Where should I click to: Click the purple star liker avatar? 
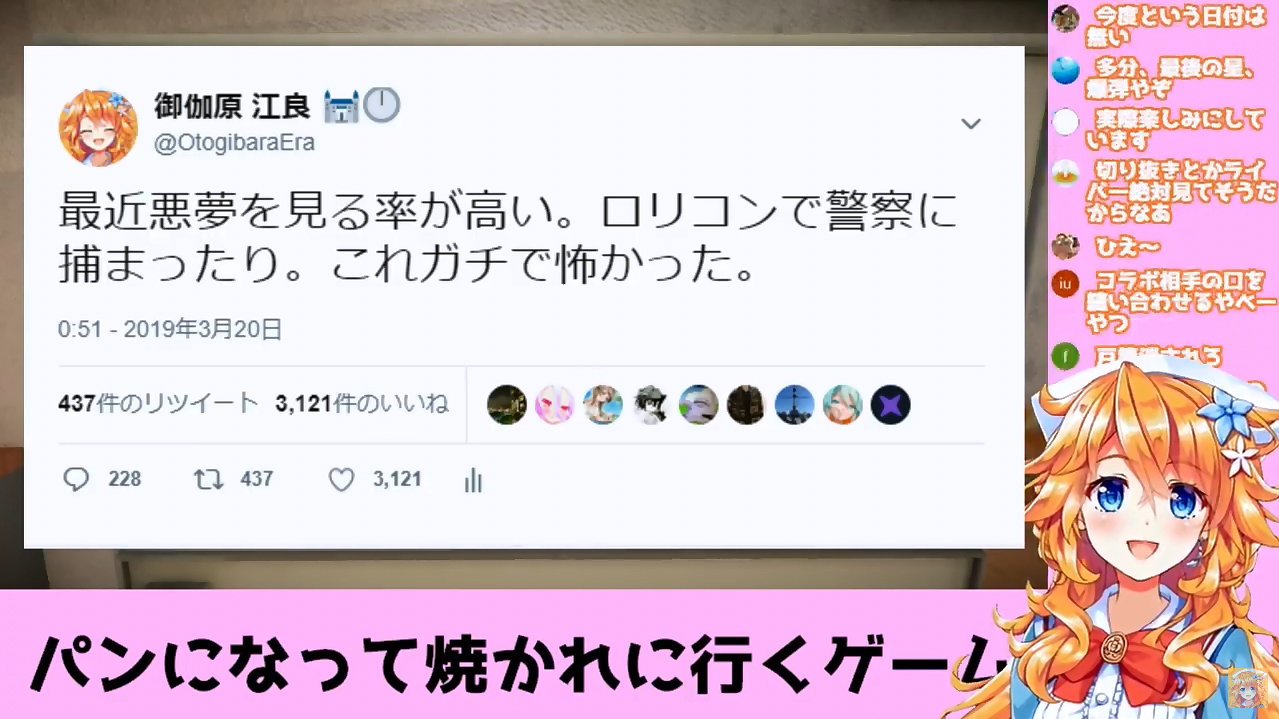tap(890, 405)
